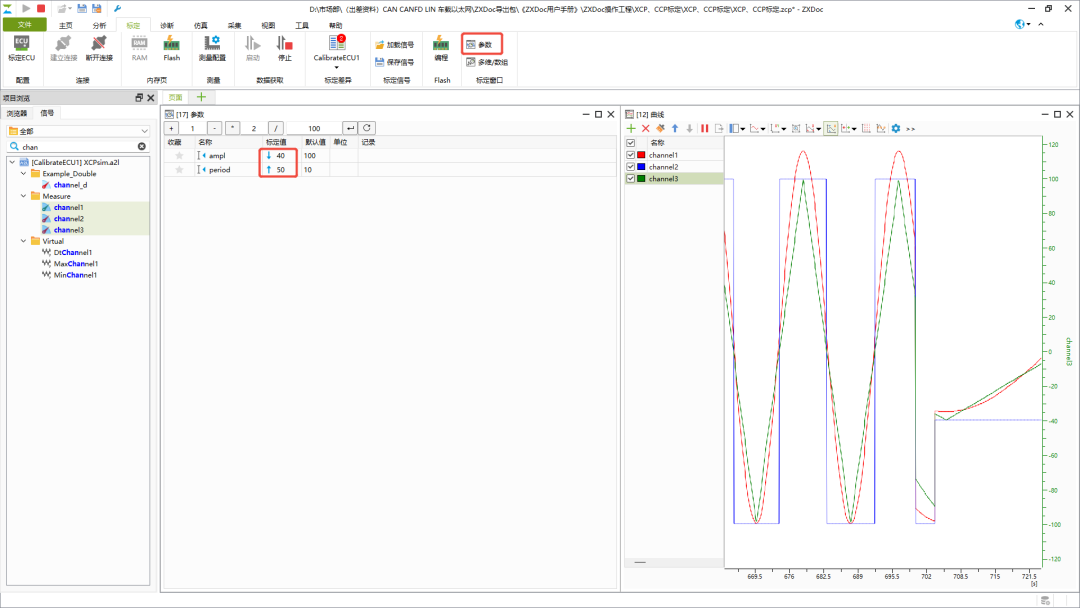
Task: Click the red stop icon in title bar
Action: point(41,8)
